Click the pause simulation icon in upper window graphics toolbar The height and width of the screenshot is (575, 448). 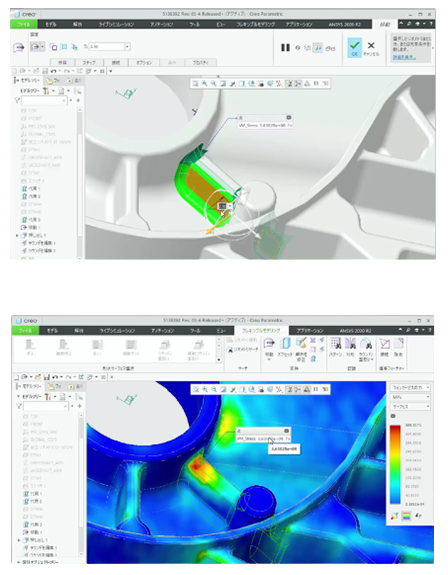tap(316, 84)
